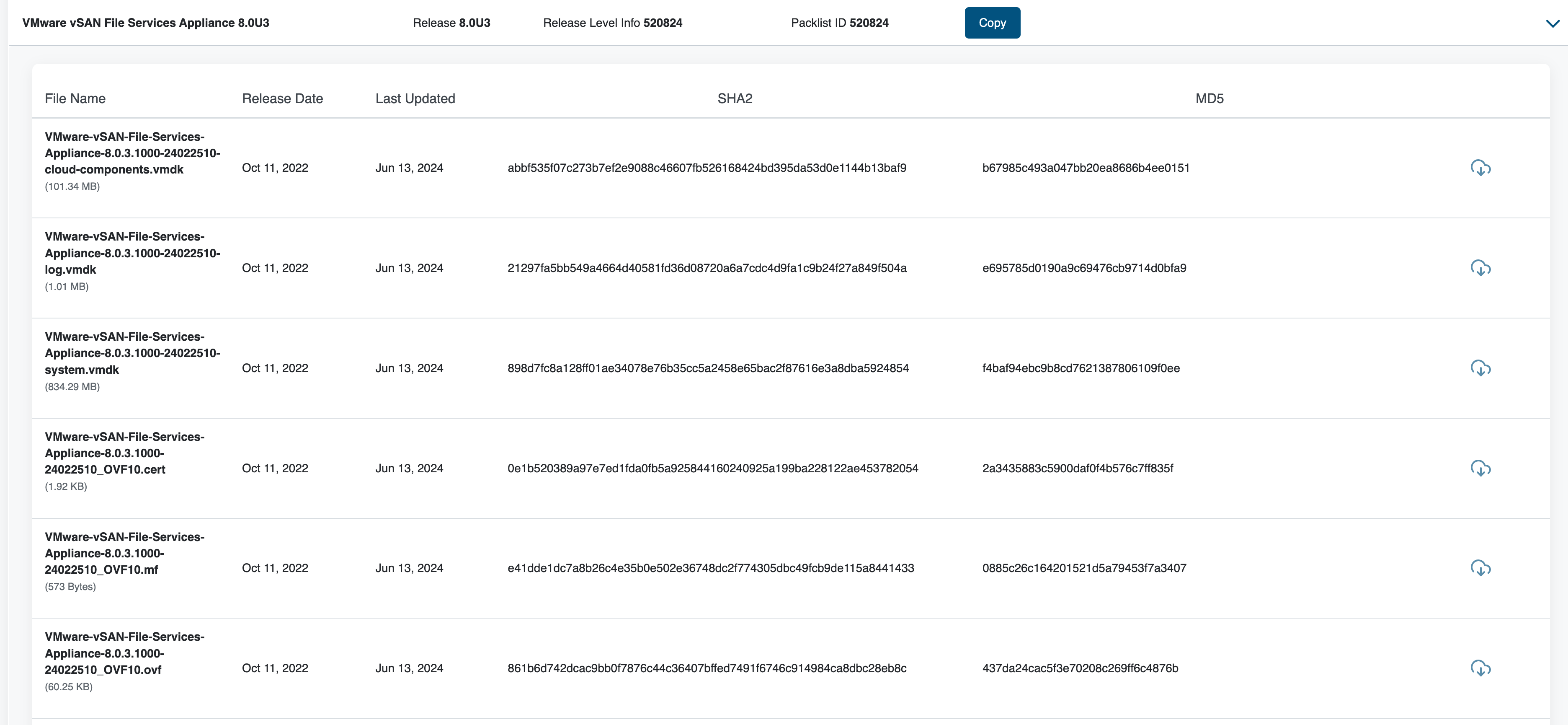Select the File Name column header
Viewport: 1568px width, 725px height.
click(75, 98)
